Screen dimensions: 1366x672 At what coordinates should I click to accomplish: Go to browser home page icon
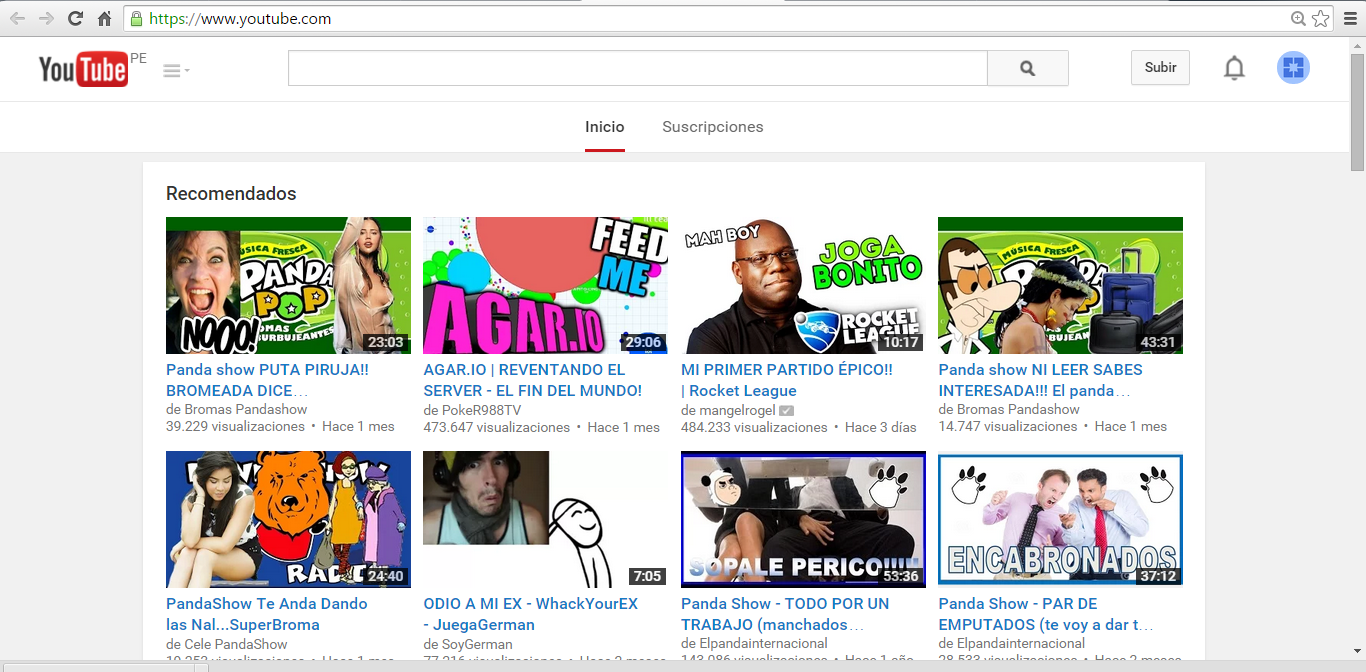104,18
